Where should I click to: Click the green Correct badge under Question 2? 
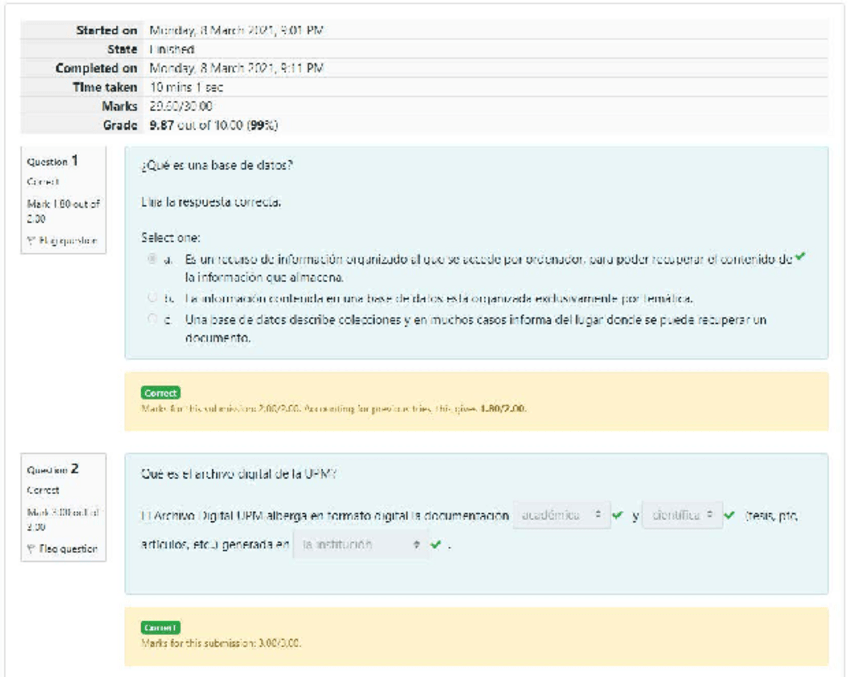pyautogui.click(x=160, y=628)
